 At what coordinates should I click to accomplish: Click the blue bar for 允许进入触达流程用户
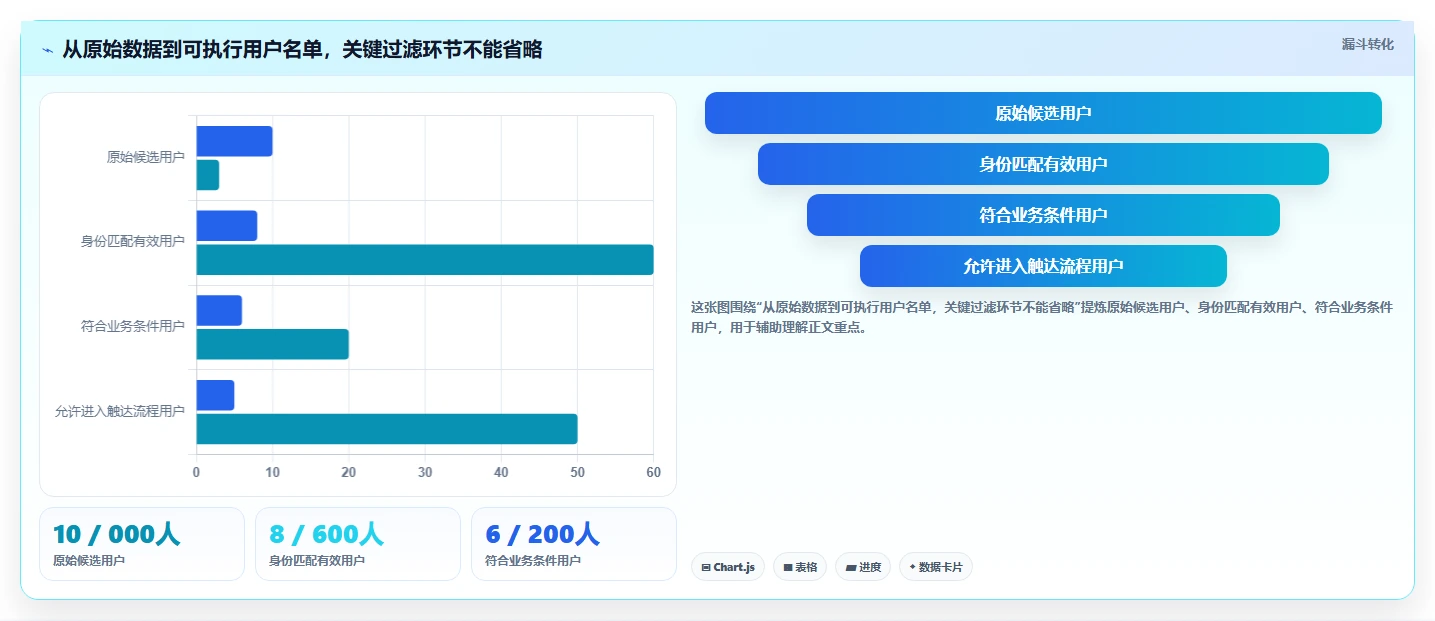[215, 395]
